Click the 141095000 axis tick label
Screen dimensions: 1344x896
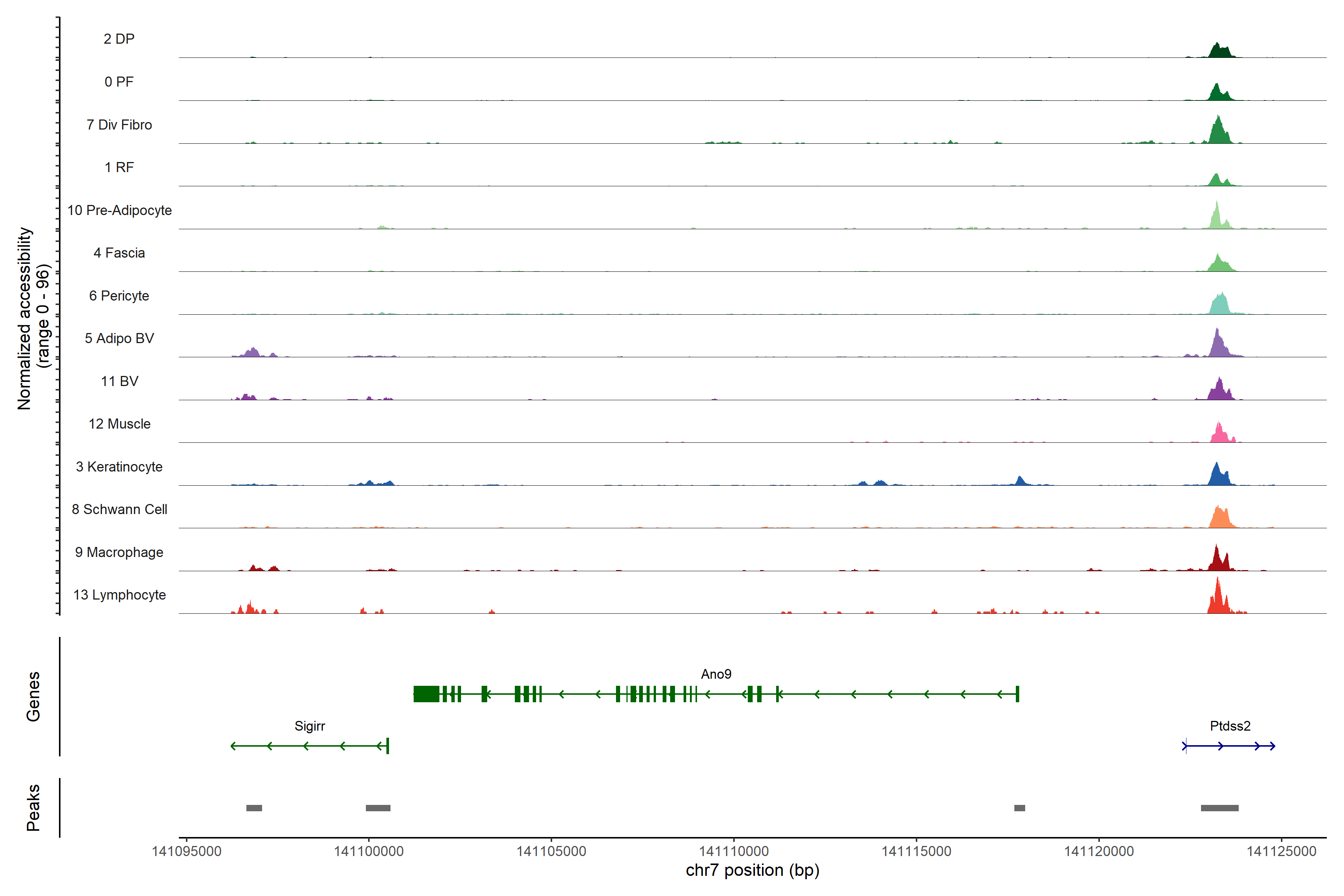(x=186, y=852)
